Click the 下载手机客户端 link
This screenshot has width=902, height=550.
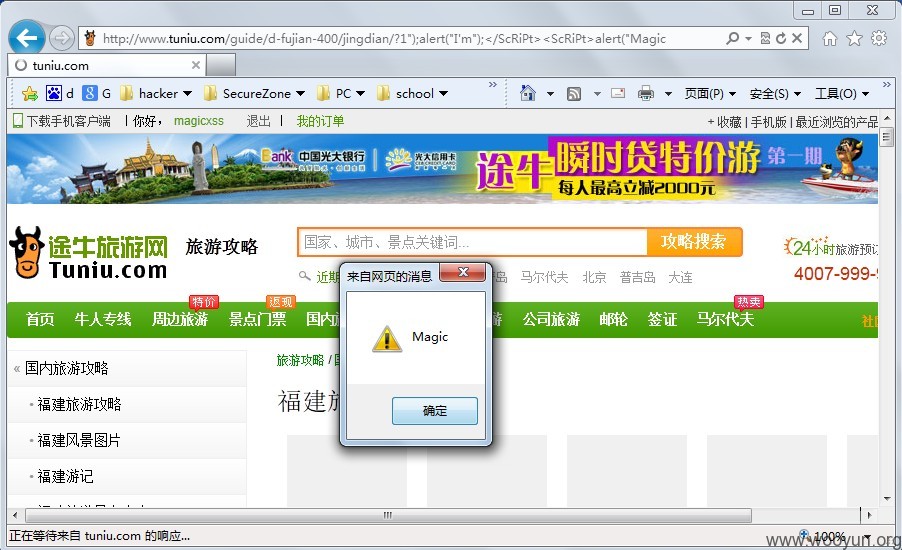(x=68, y=121)
